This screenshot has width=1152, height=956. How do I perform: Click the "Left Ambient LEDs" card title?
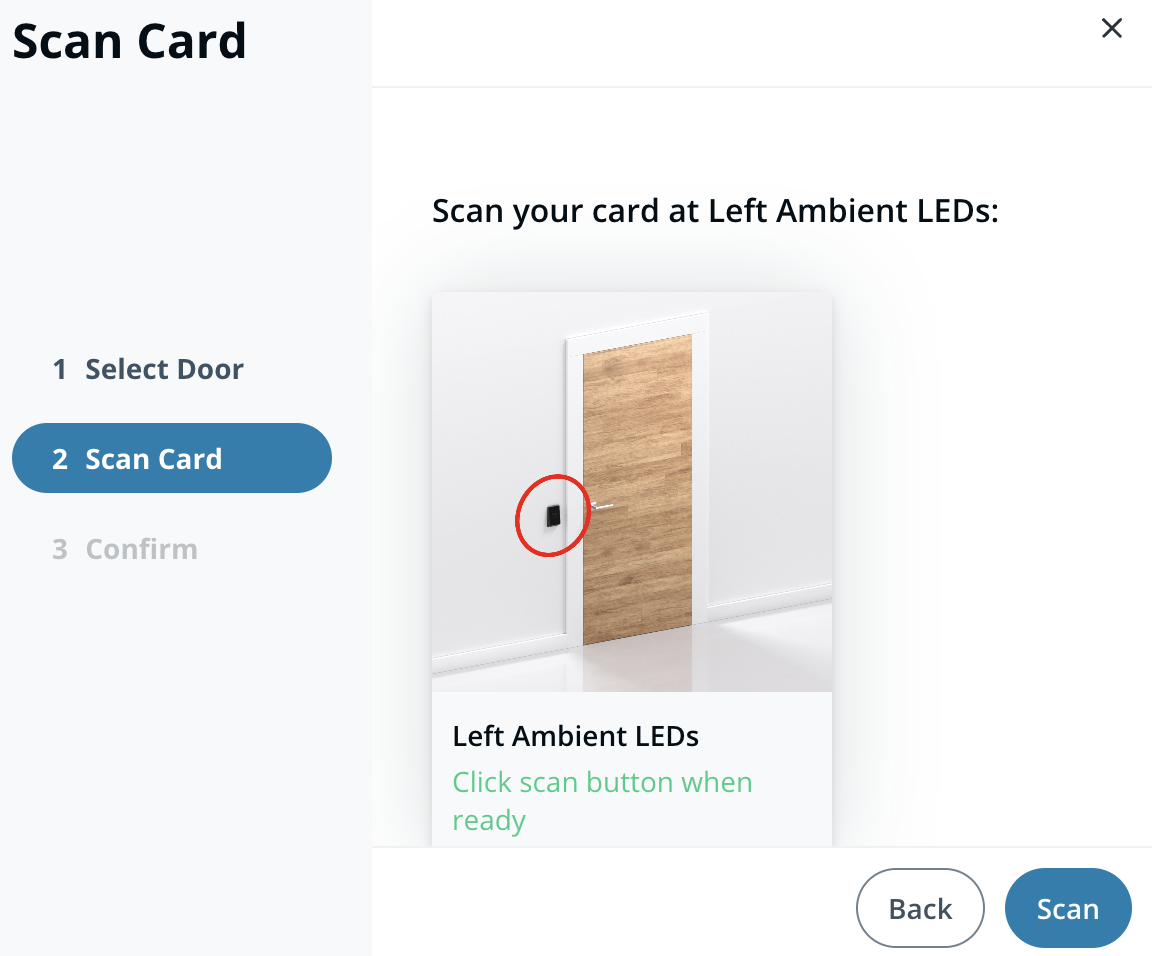tap(576, 737)
